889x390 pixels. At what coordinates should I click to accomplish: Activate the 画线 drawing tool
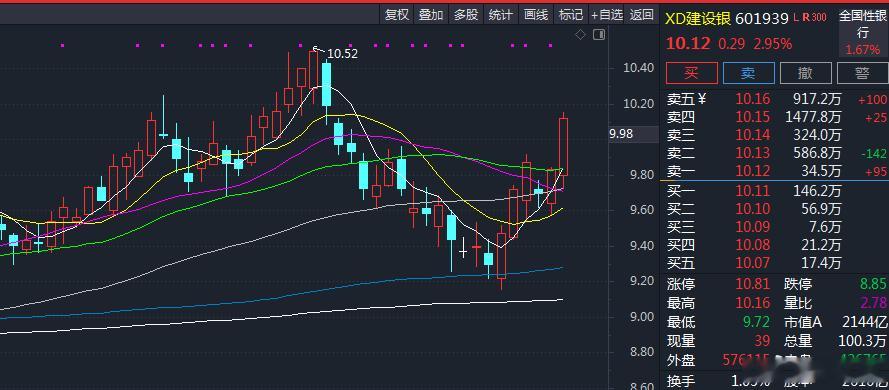536,15
